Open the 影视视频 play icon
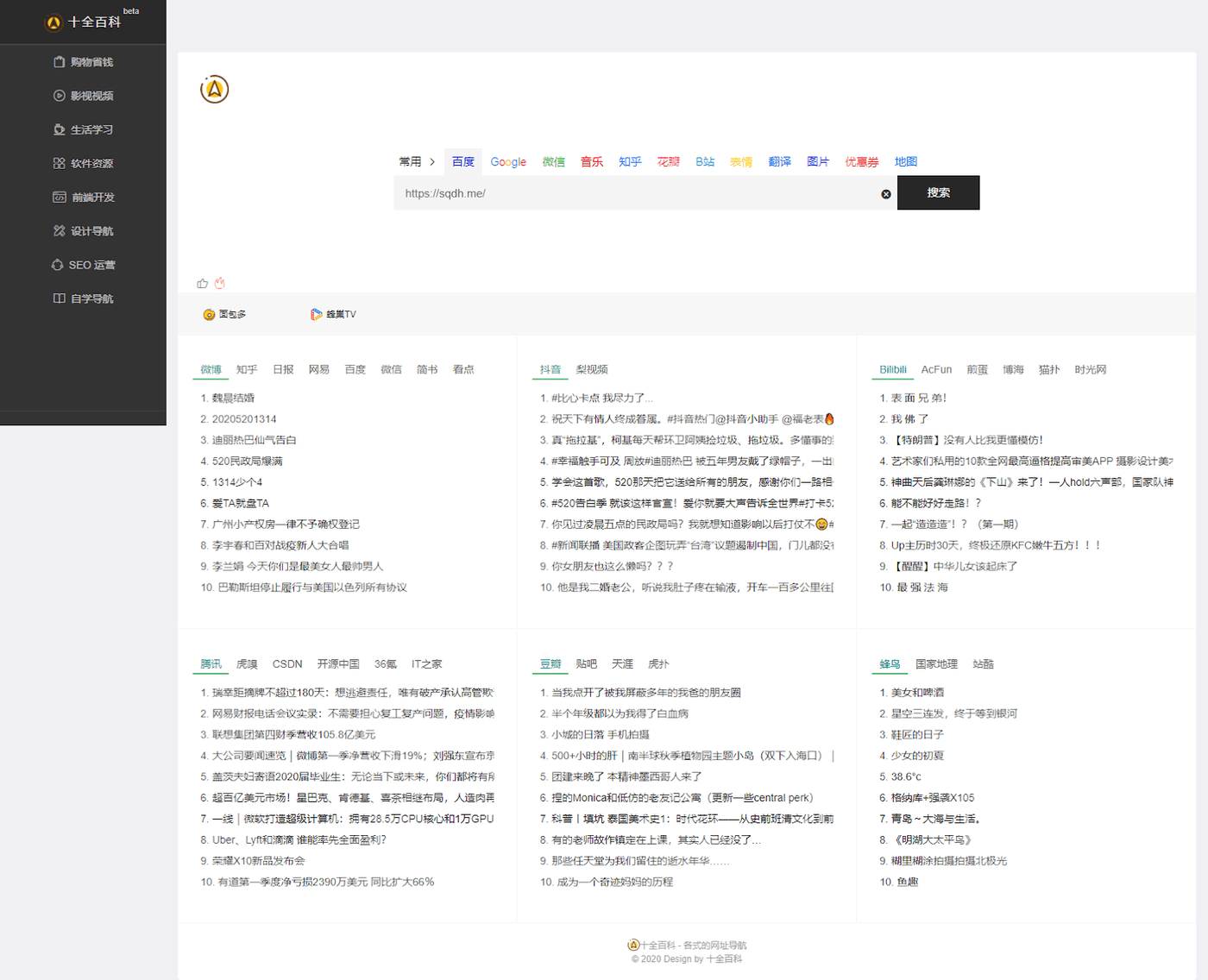This screenshot has width=1208, height=980. point(60,96)
